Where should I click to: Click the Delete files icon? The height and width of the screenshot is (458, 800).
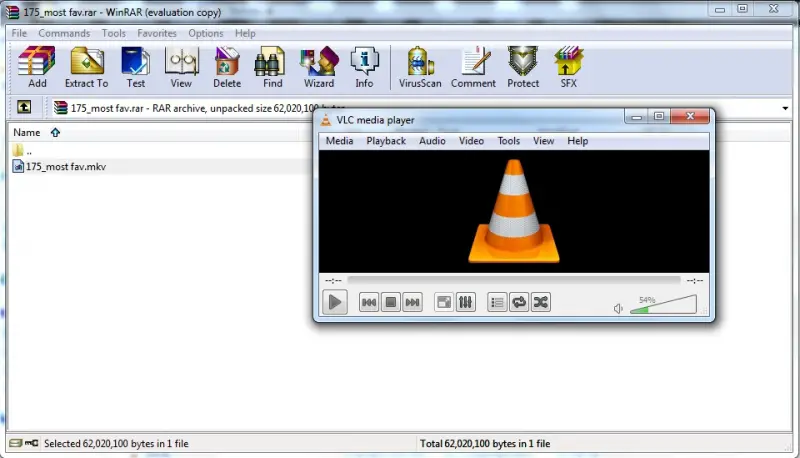click(227, 67)
